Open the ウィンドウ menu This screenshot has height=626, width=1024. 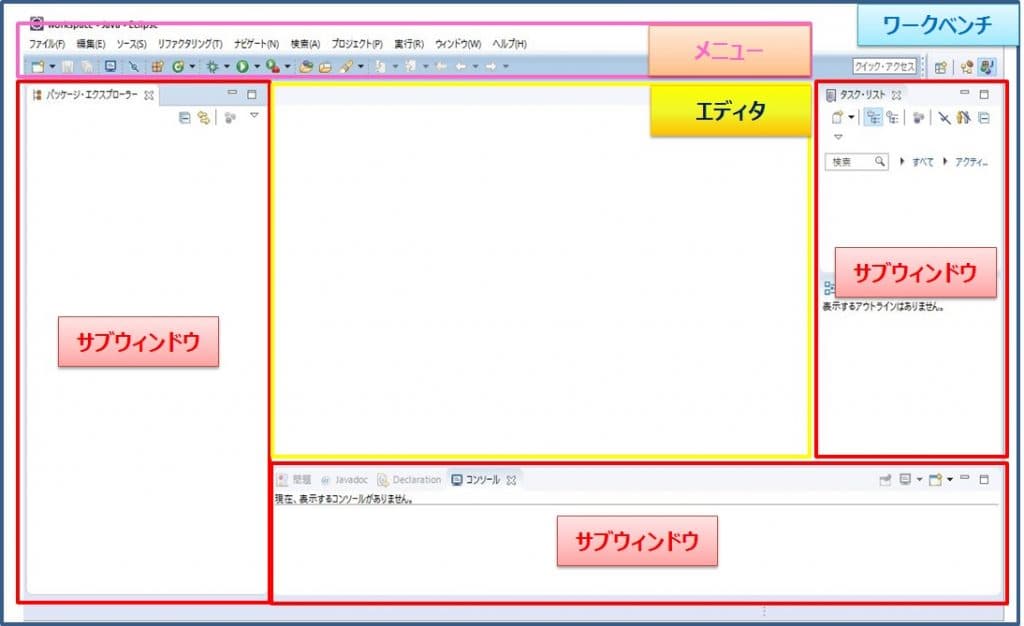click(x=460, y=44)
